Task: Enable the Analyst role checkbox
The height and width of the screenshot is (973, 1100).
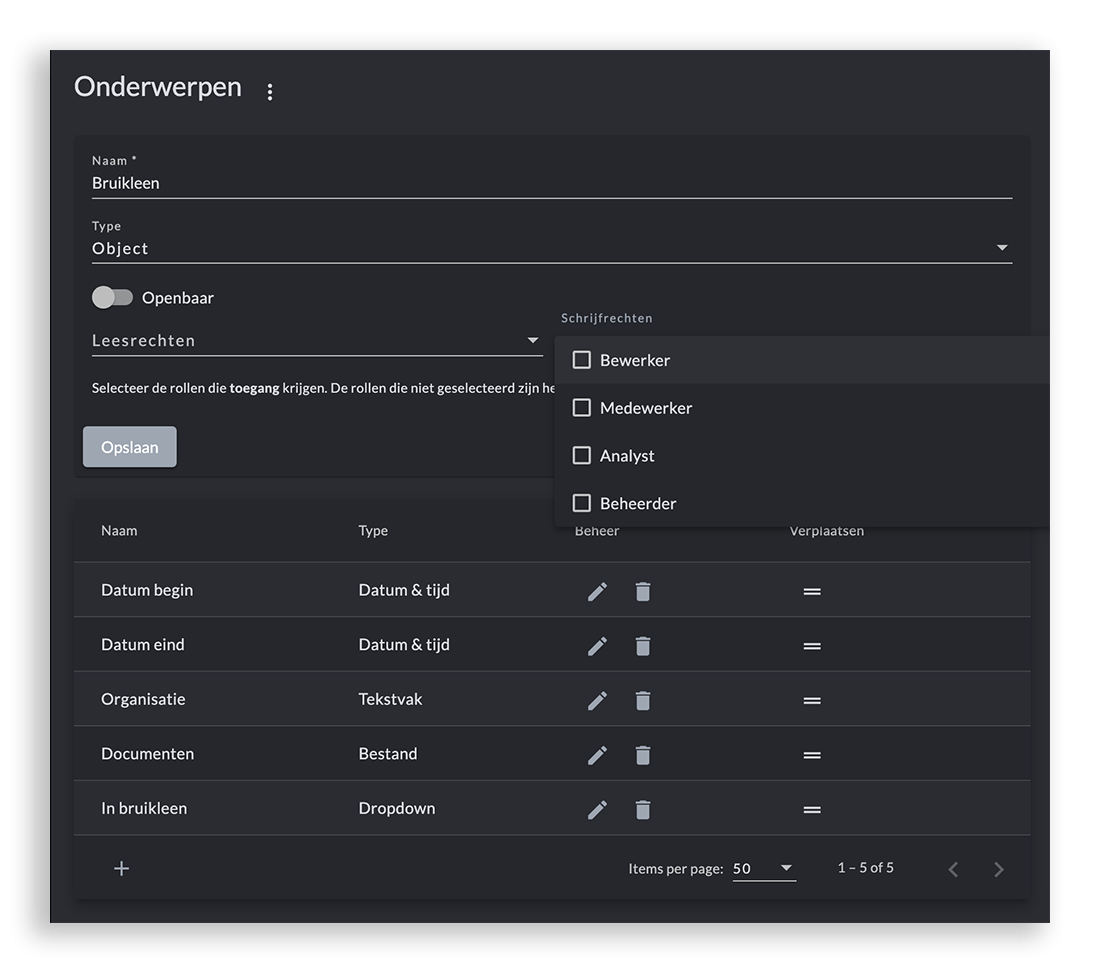Action: coord(582,456)
